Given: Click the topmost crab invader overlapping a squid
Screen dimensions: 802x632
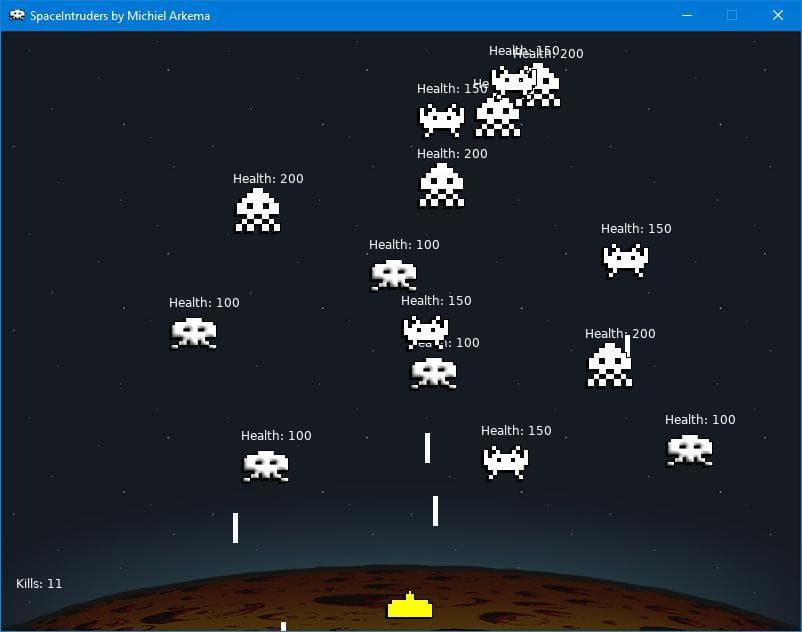Looking at the screenshot, I should [x=513, y=81].
